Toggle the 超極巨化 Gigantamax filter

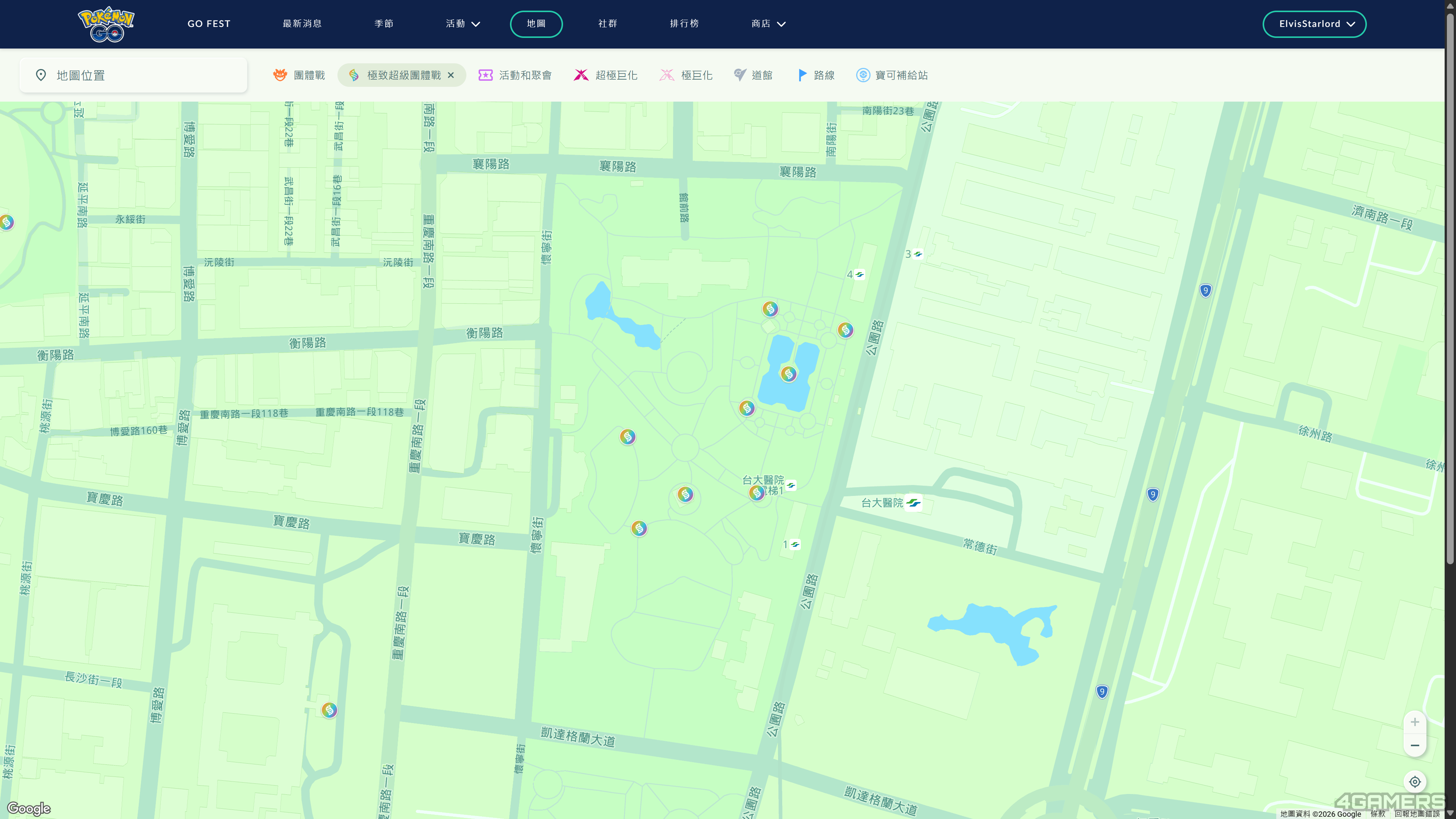(x=606, y=75)
